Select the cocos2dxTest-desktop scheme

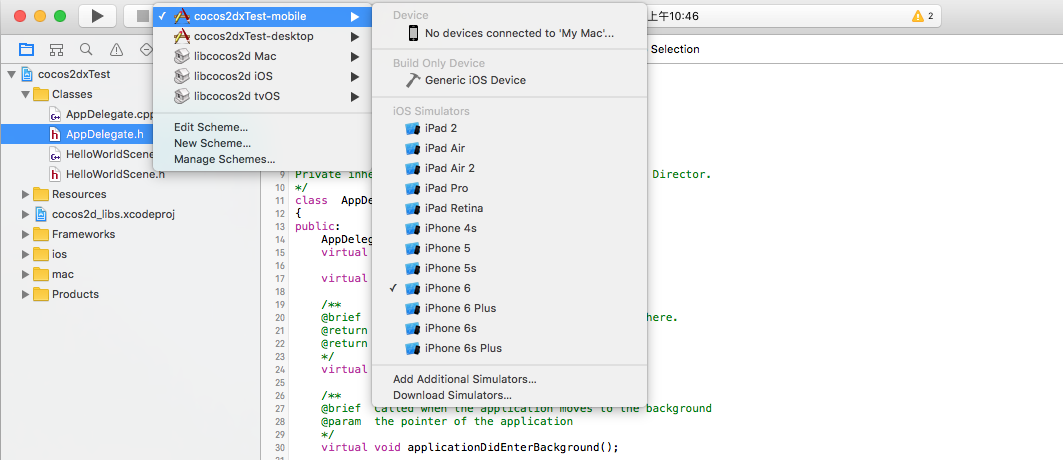tap(262, 36)
